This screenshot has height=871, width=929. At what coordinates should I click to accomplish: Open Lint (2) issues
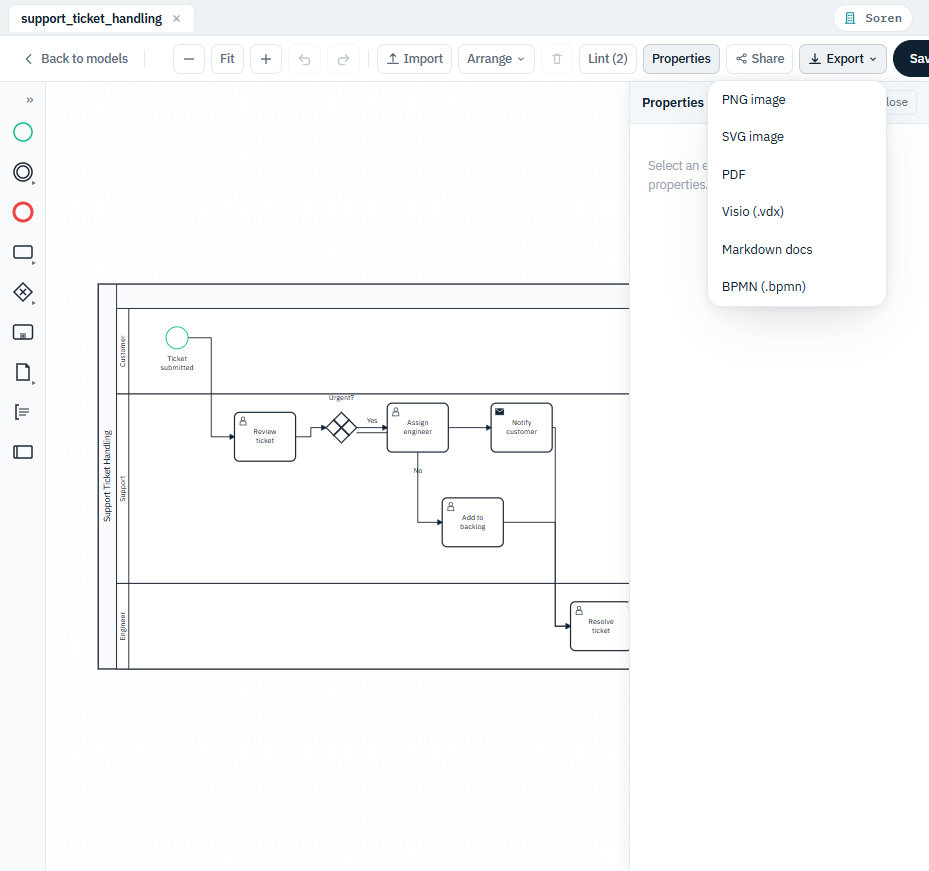(x=608, y=59)
